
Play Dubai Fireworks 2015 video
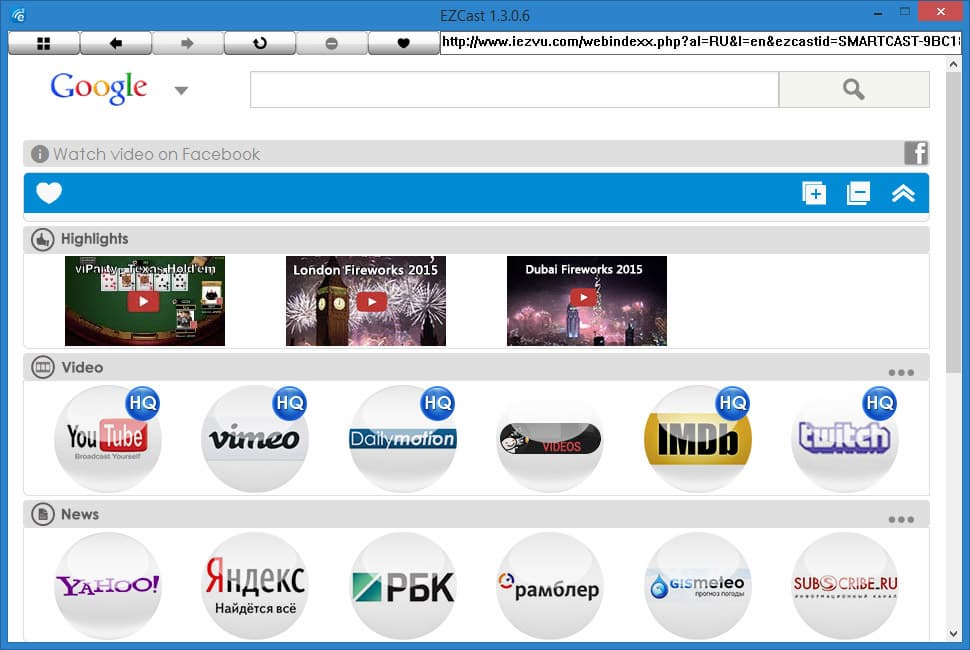[x=586, y=301]
